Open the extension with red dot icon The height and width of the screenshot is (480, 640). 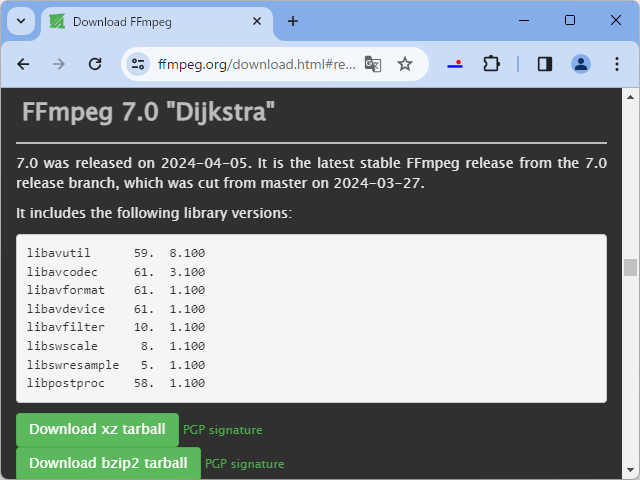tap(455, 64)
